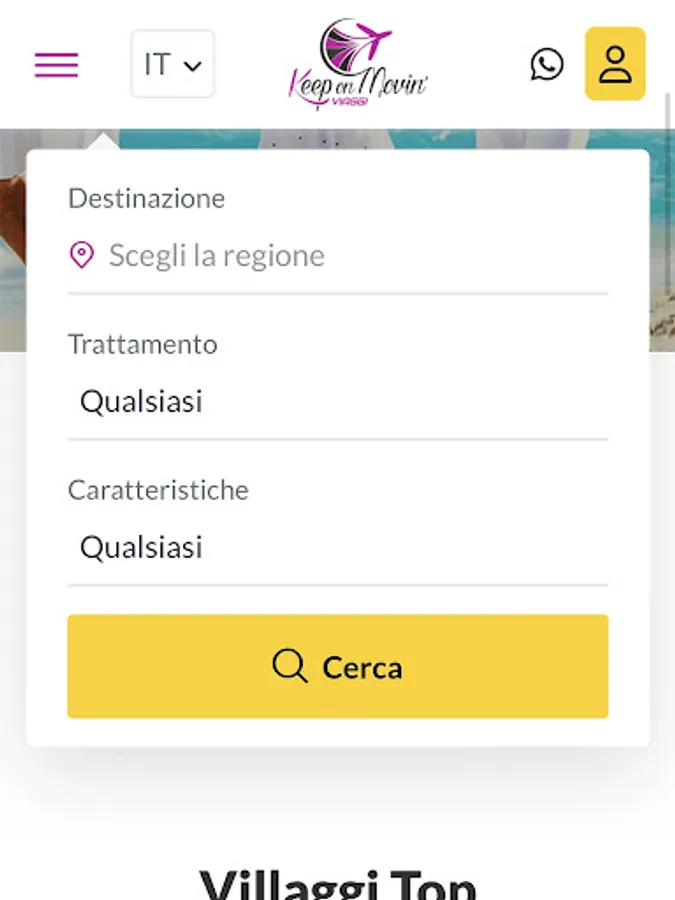Expand the IT language selector
Screen dimensions: 675x900
(172, 65)
